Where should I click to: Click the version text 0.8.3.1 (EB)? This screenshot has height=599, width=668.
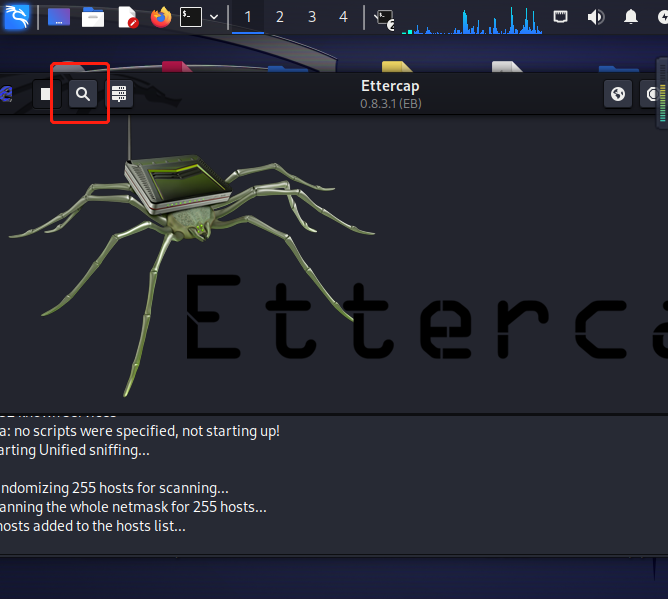[391, 104]
